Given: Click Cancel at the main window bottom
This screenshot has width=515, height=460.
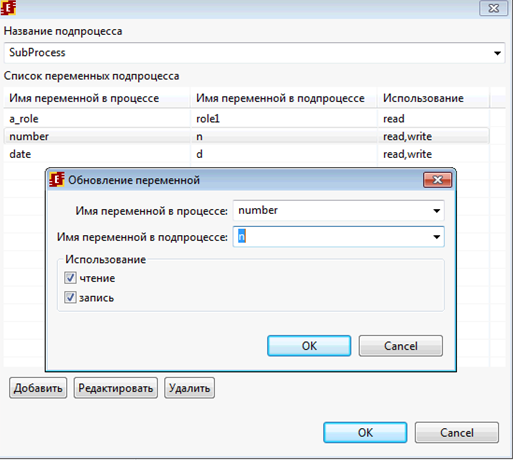Looking at the screenshot, I should coord(457,433).
